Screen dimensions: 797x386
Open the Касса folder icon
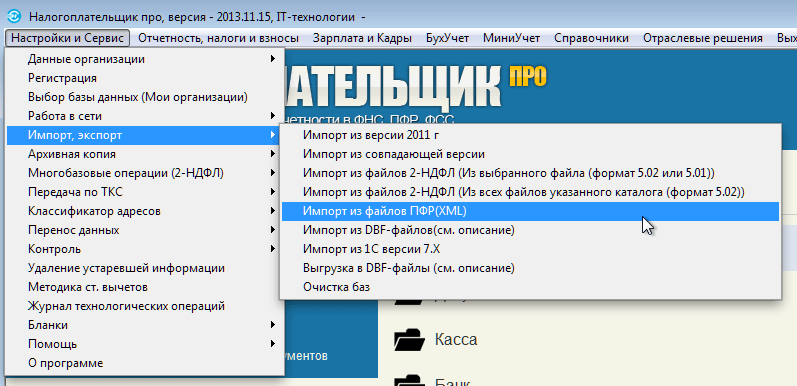pos(409,340)
